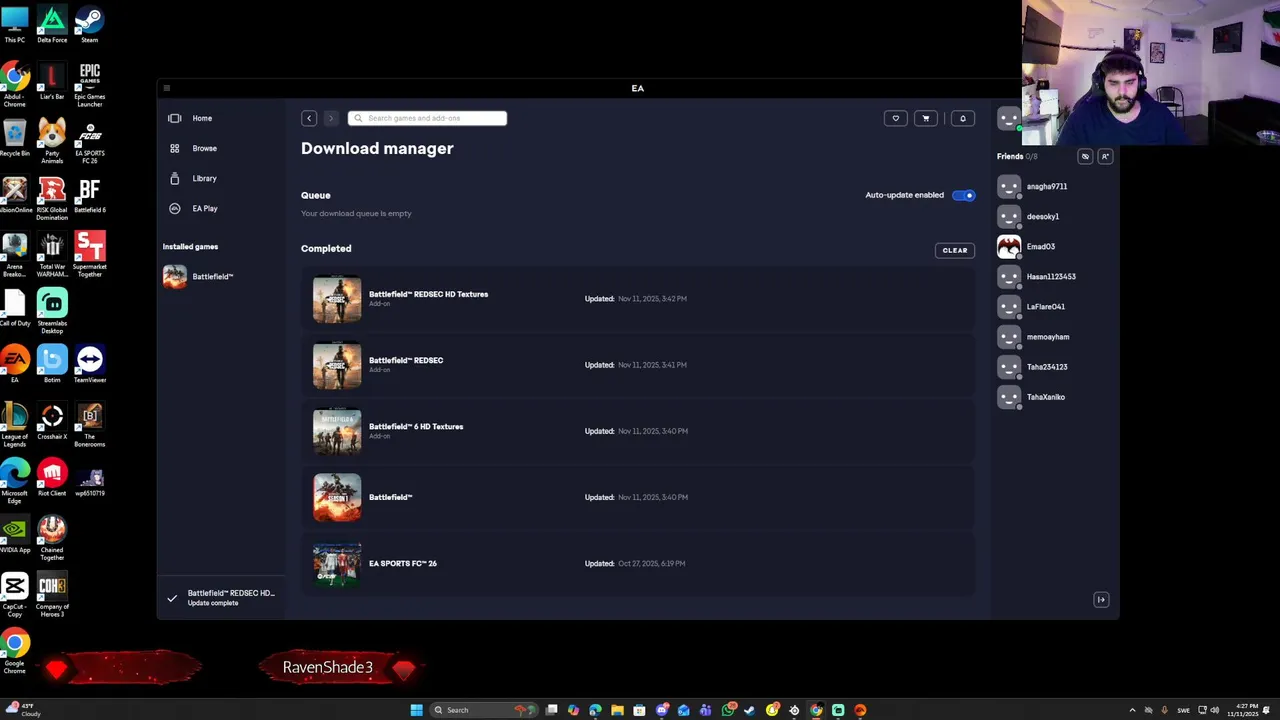Select the Recycle Bin desktop icon

point(14,138)
